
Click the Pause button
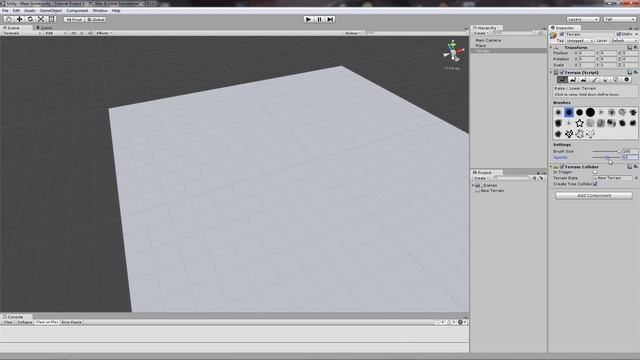pyautogui.click(x=319, y=19)
